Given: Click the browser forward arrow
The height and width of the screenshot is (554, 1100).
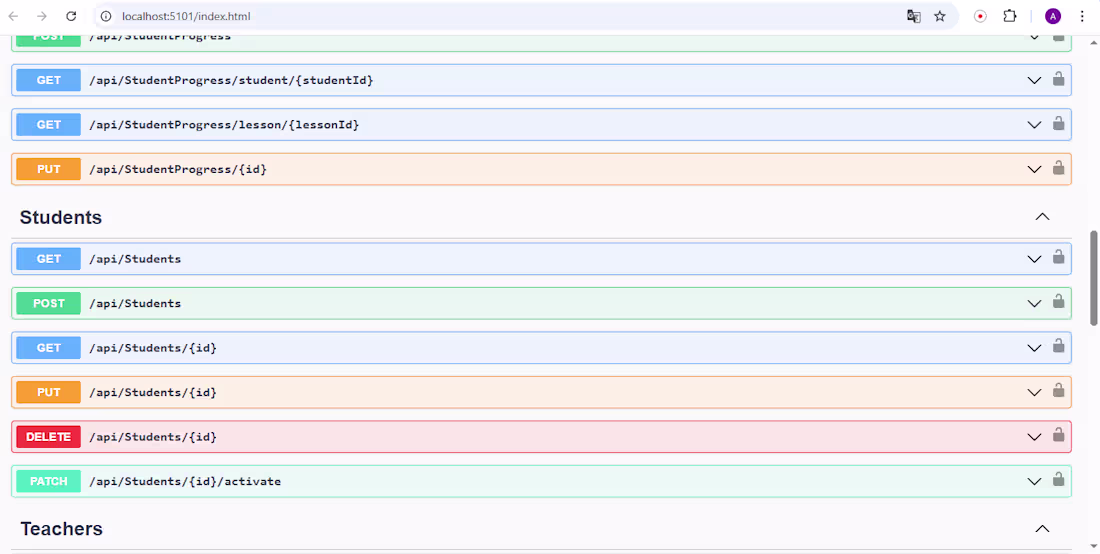Looking at the screenshot, I should pyautogui.click(x=42, y=16).
